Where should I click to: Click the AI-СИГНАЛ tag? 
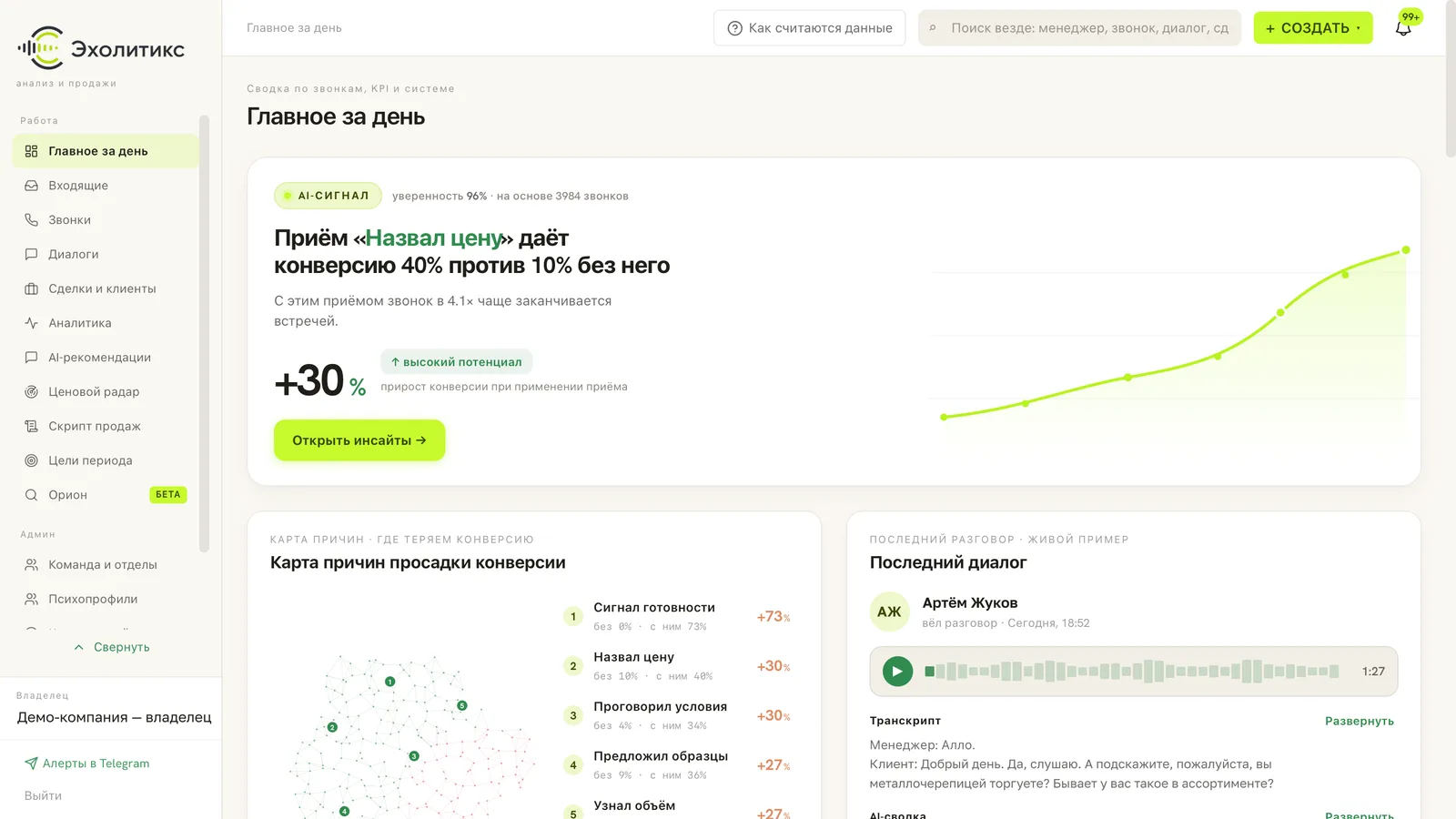(x=328, y=196)
